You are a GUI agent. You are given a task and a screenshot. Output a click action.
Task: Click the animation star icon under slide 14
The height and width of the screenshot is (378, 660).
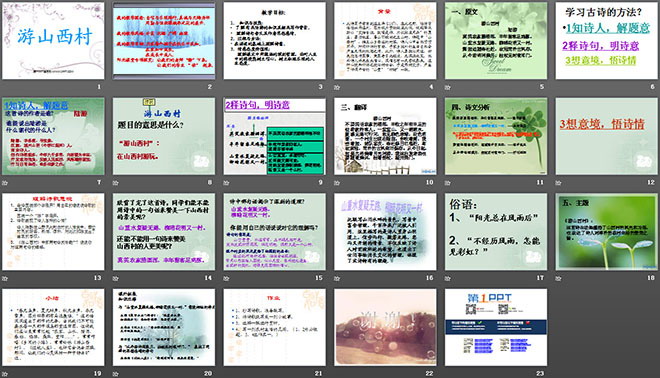click(x=115, y=278)
